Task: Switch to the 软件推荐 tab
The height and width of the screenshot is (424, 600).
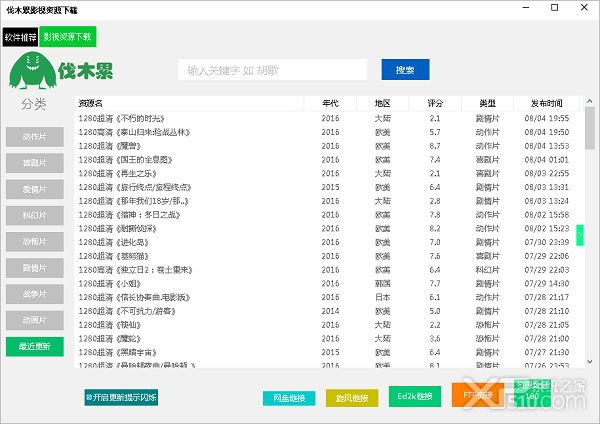Action: tap(20, 37)
